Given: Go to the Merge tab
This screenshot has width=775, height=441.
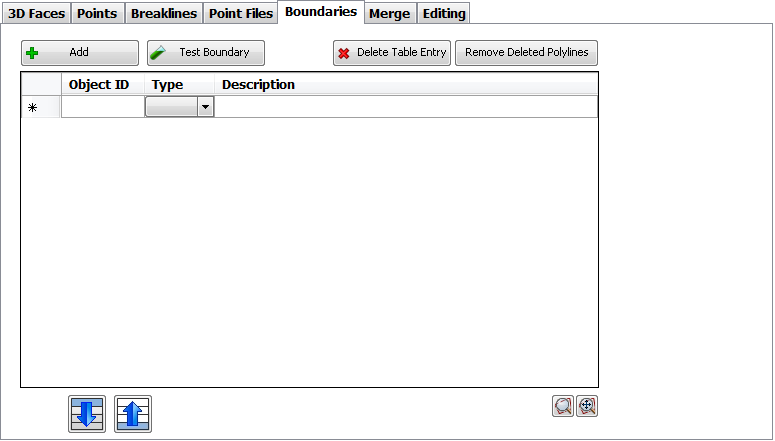Looking at the screenshot, I should [x=389, y=13].
